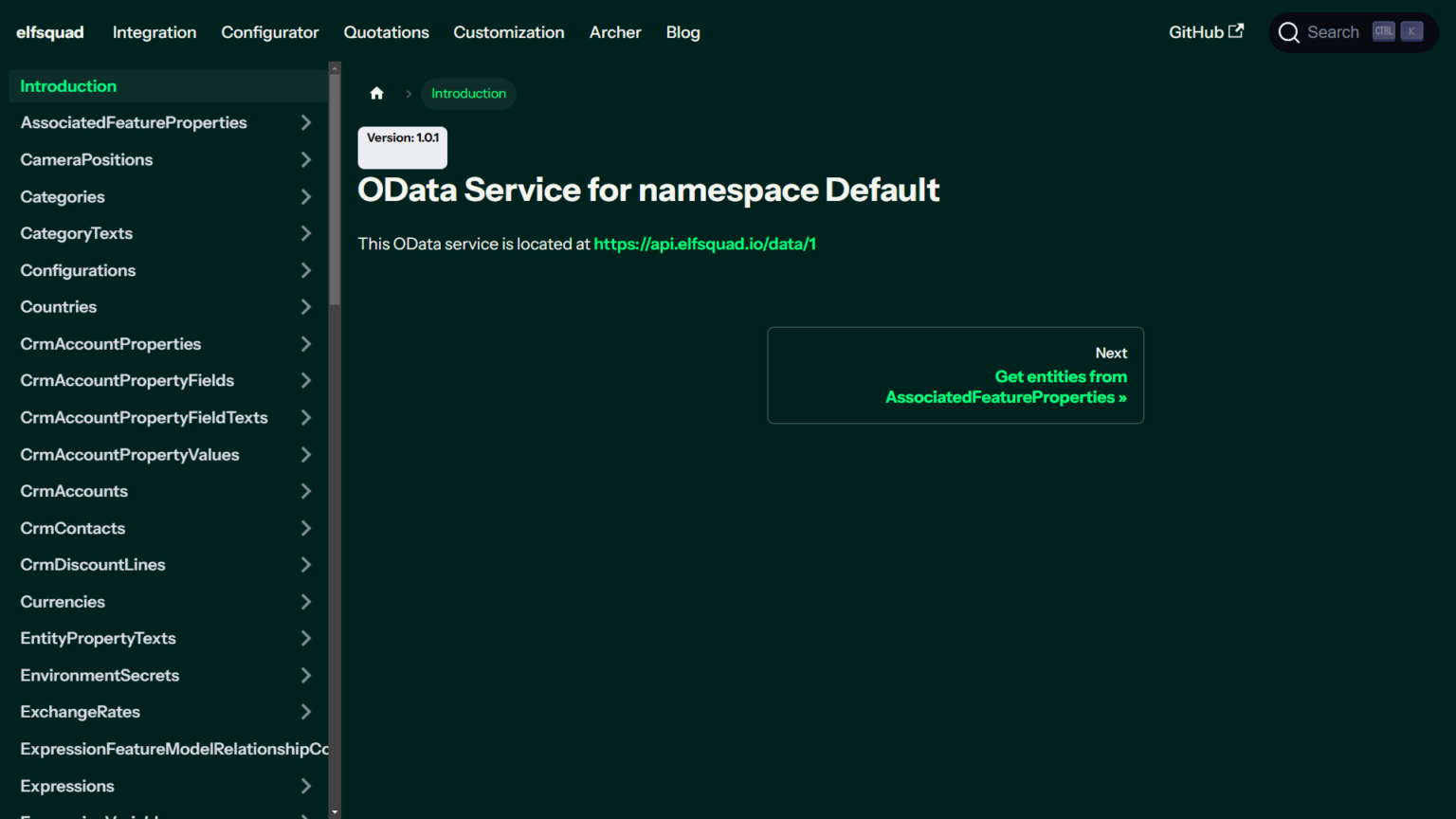The height and width of the screenshot is (819, 1456).
Task: Expand AssociatedFeatureProperties chevron
Action: [305, 122]
